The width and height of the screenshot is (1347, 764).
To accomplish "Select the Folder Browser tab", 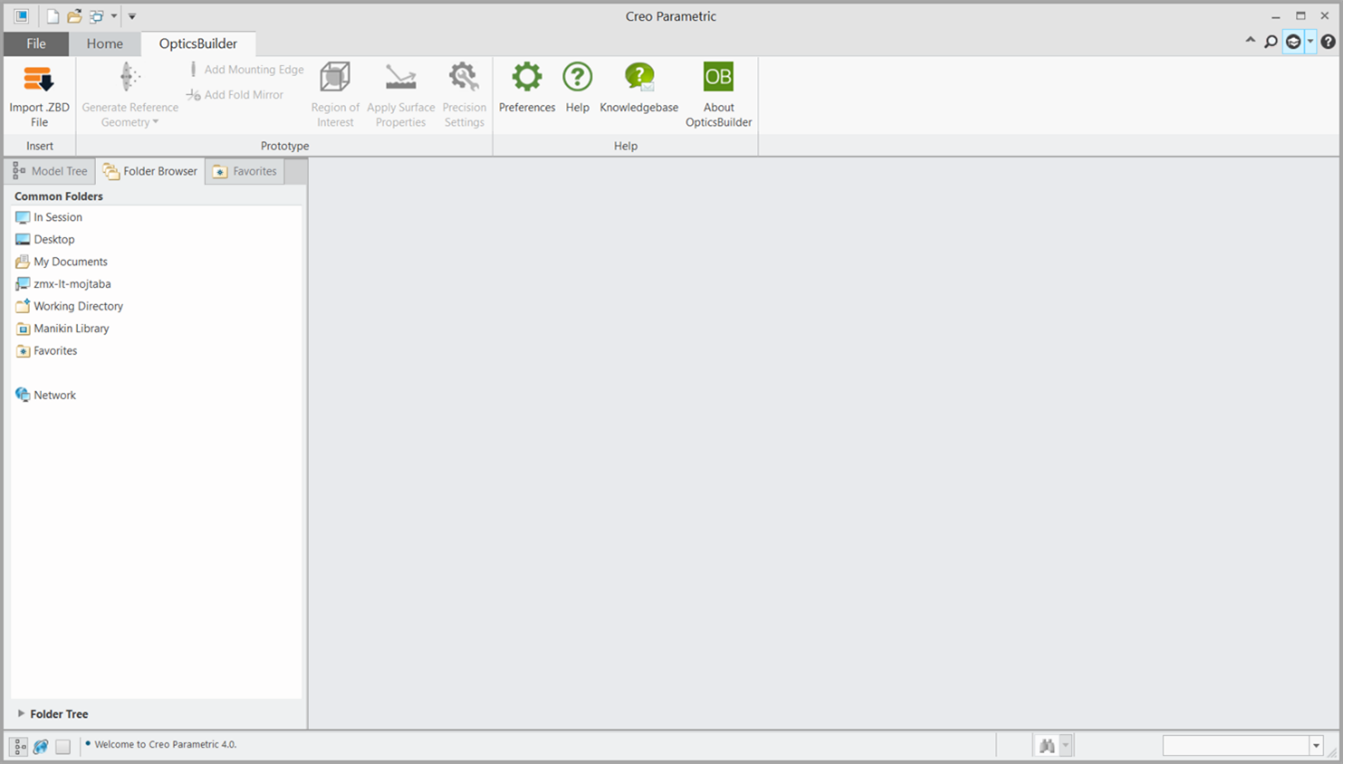I will (151, 171).
